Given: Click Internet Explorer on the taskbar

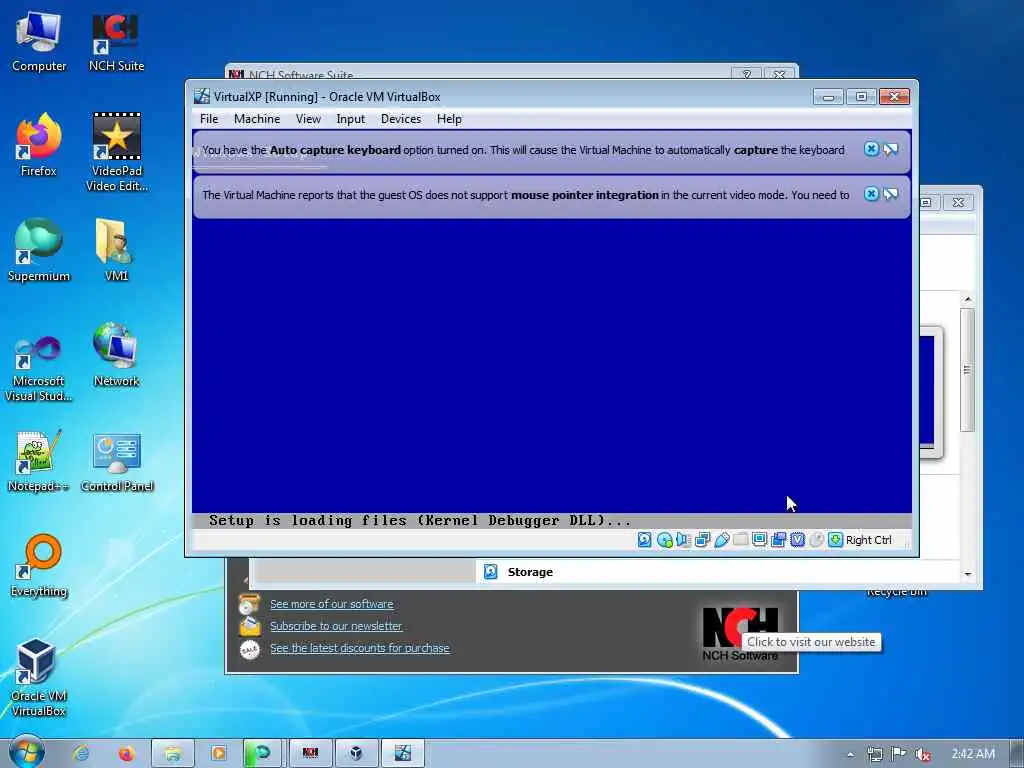Looking at the screenshot, I should [81, 754].
